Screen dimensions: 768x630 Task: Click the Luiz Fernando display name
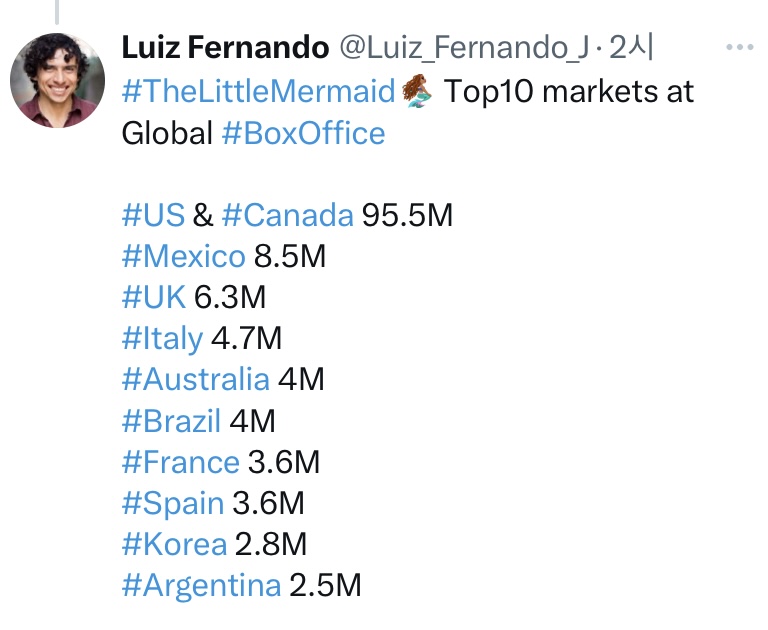click(x=225, y=48)
